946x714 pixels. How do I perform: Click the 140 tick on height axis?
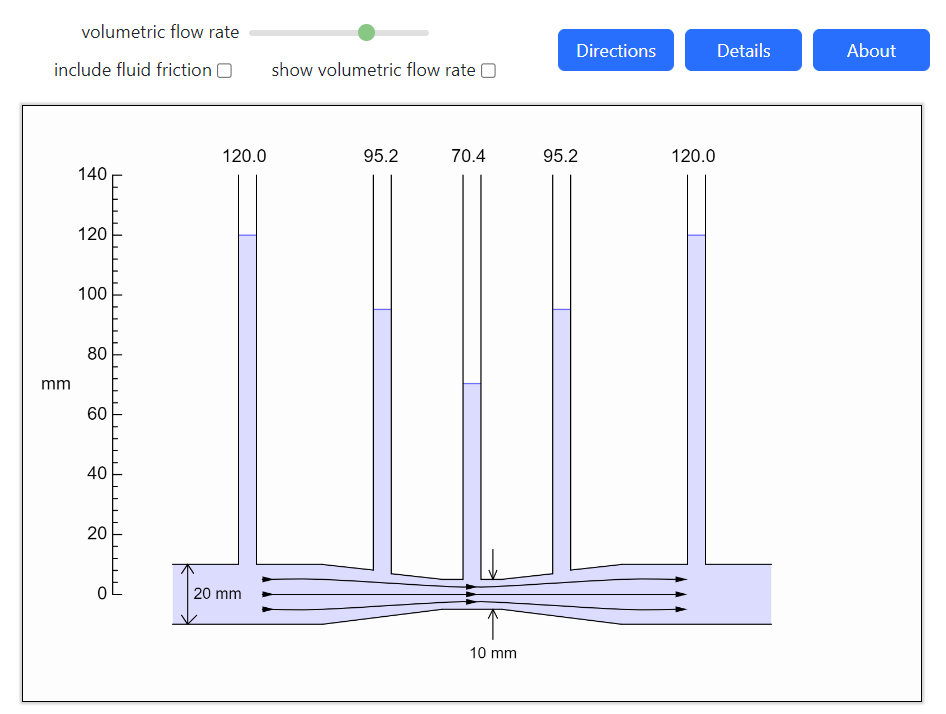click(92, 175)
